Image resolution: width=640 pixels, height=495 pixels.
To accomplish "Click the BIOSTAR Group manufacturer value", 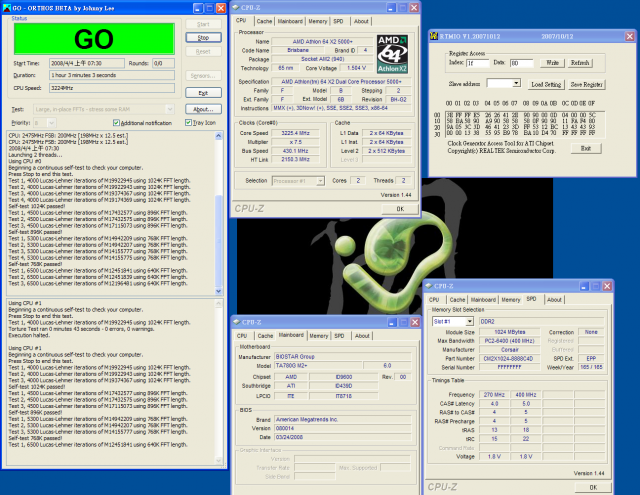I will coord(342,357).
